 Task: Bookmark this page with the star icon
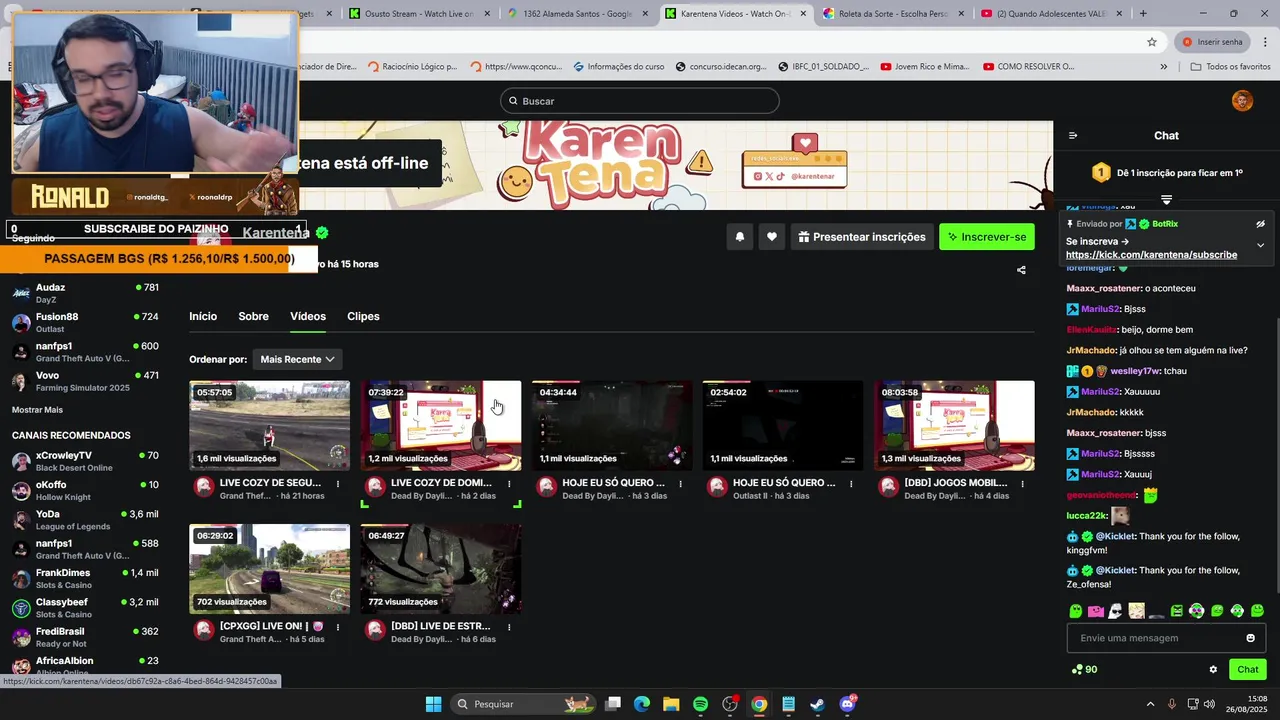[1152, 42]
